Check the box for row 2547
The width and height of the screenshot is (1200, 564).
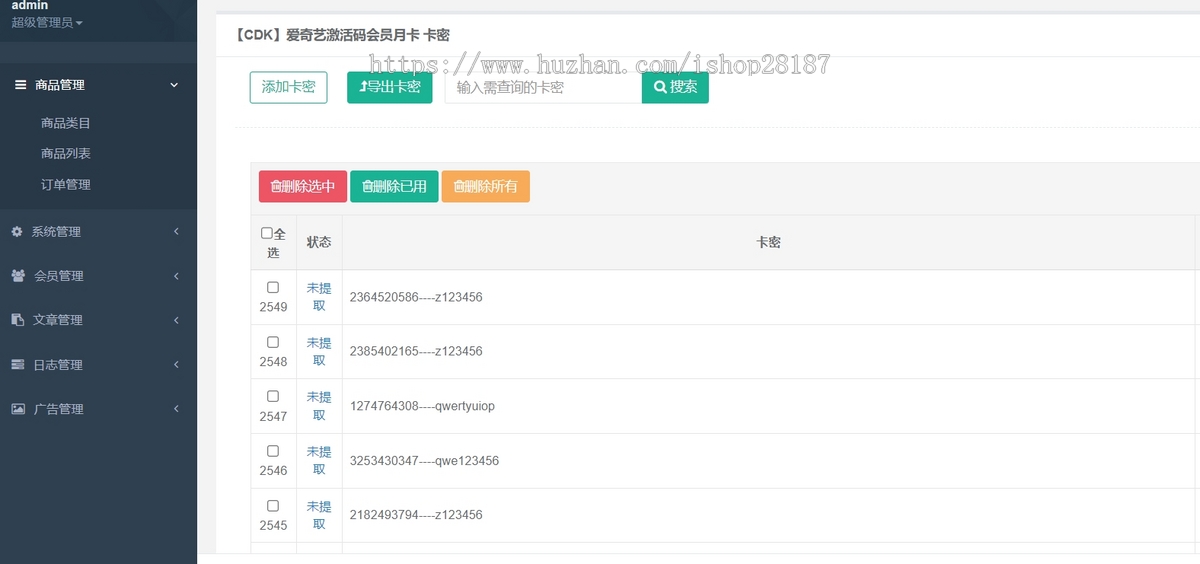[273, 396]
